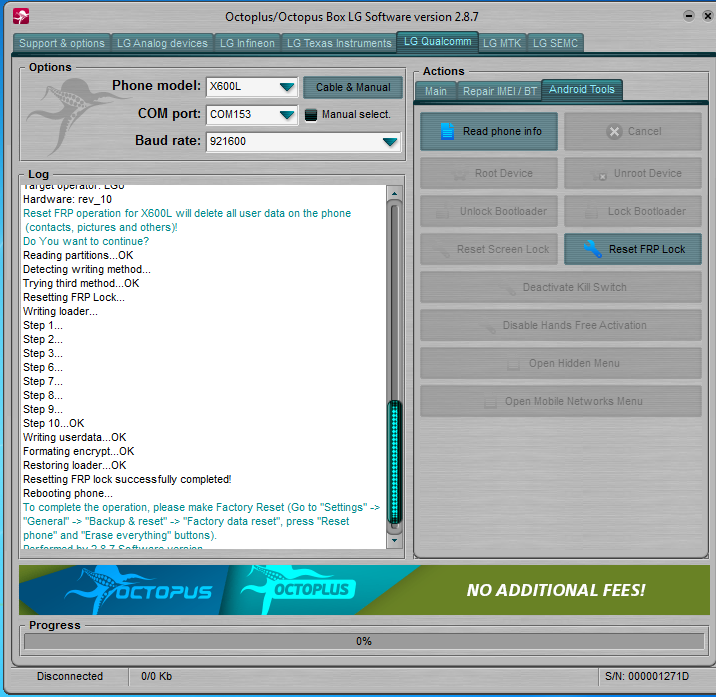The image size is (716, 697).
Task: Click log line 'Resetting FRP lock successfully completed!'
Action: pyautogui.click(x=127, y=480)
